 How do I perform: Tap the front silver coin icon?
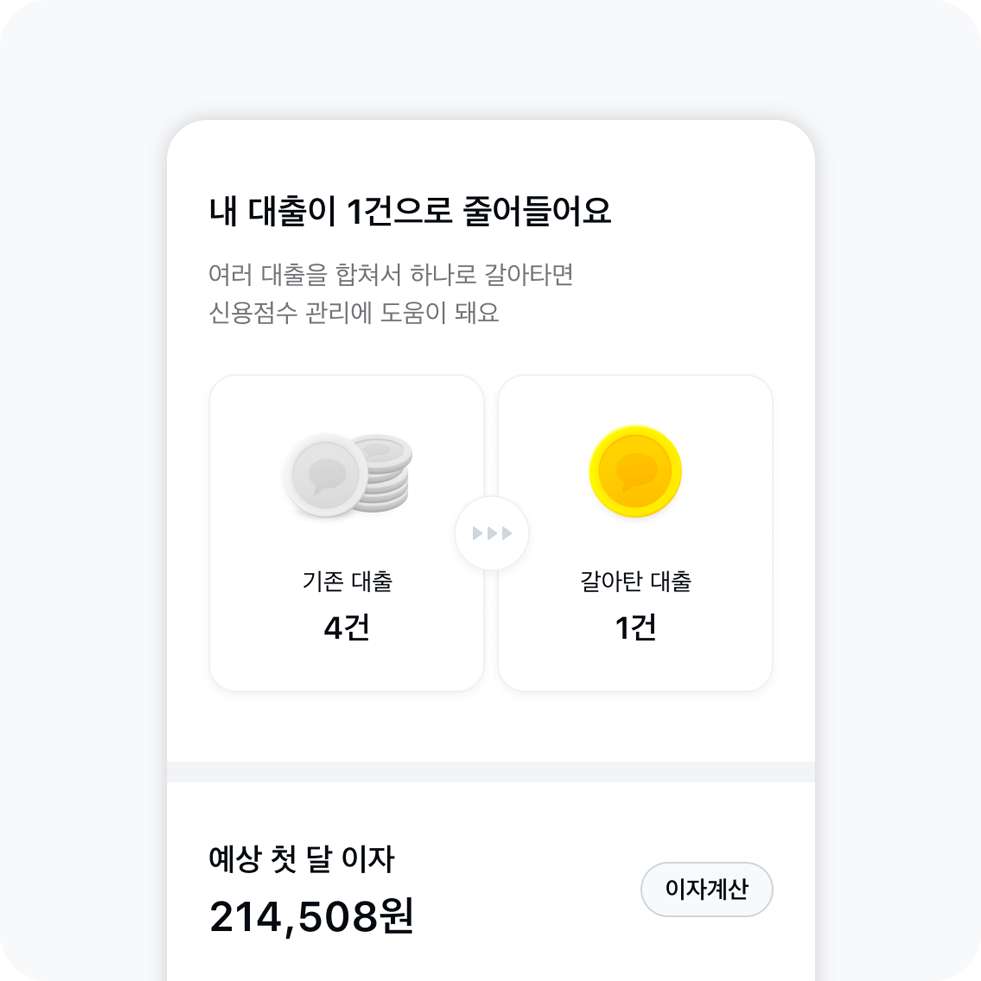(x=326, y=475)
